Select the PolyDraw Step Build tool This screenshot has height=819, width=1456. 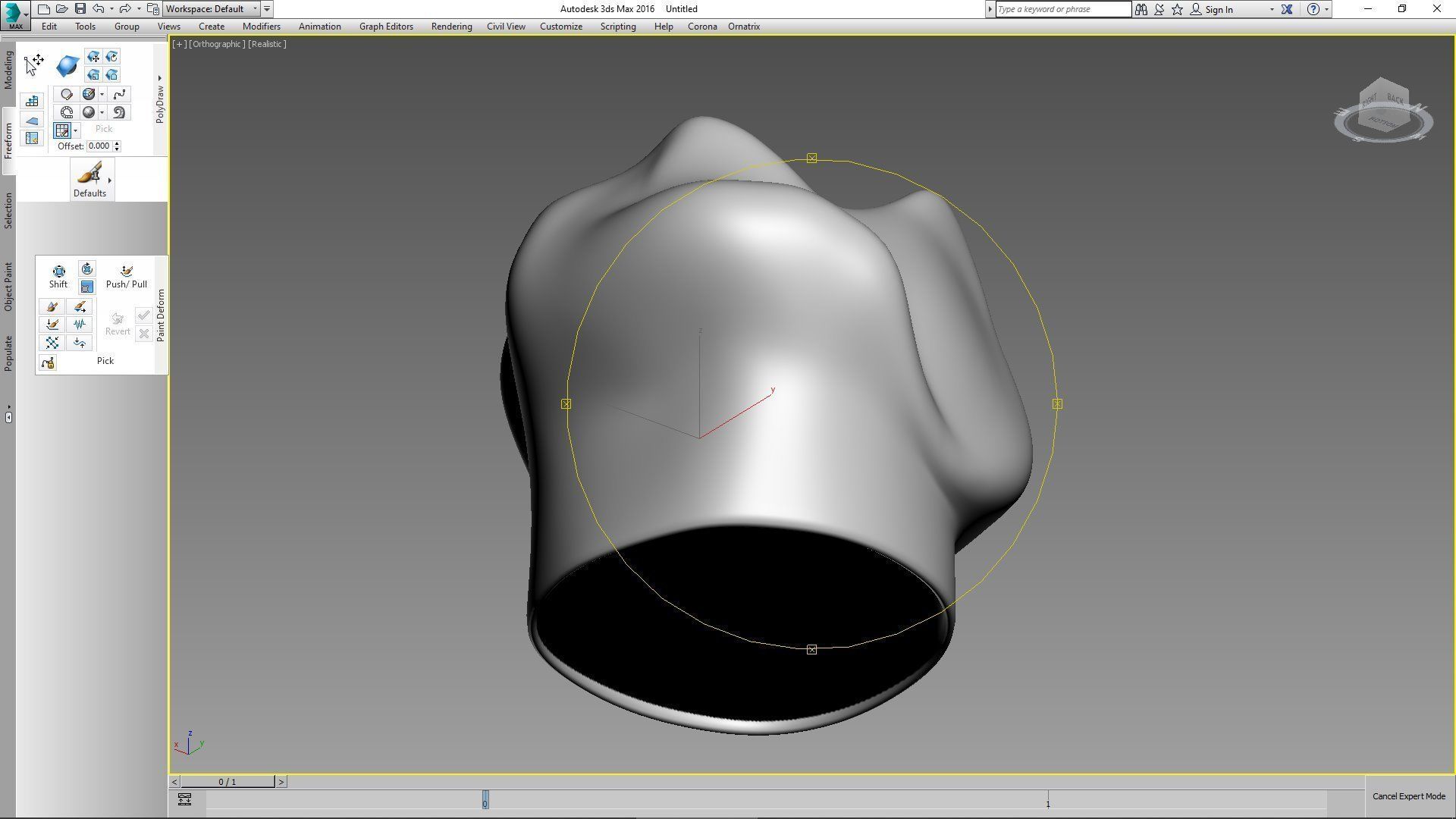[32, 101]
